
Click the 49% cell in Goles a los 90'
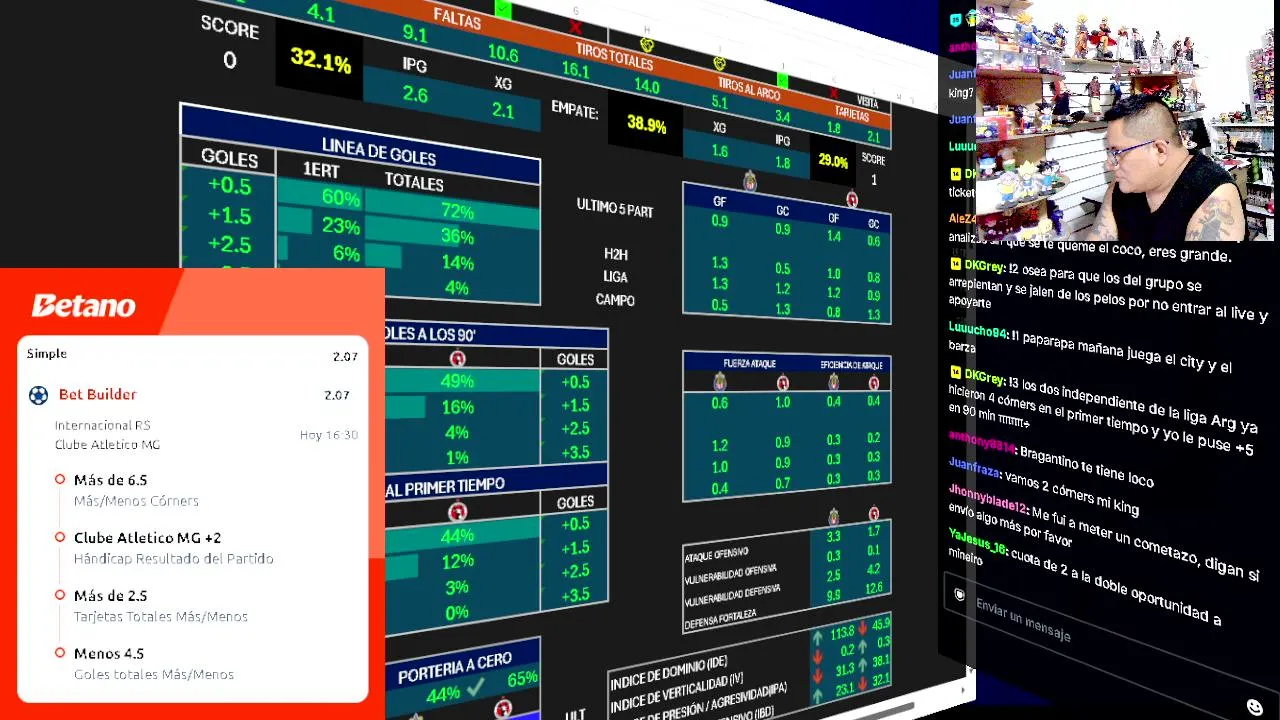pyautogui.click(x=457, y=381)
